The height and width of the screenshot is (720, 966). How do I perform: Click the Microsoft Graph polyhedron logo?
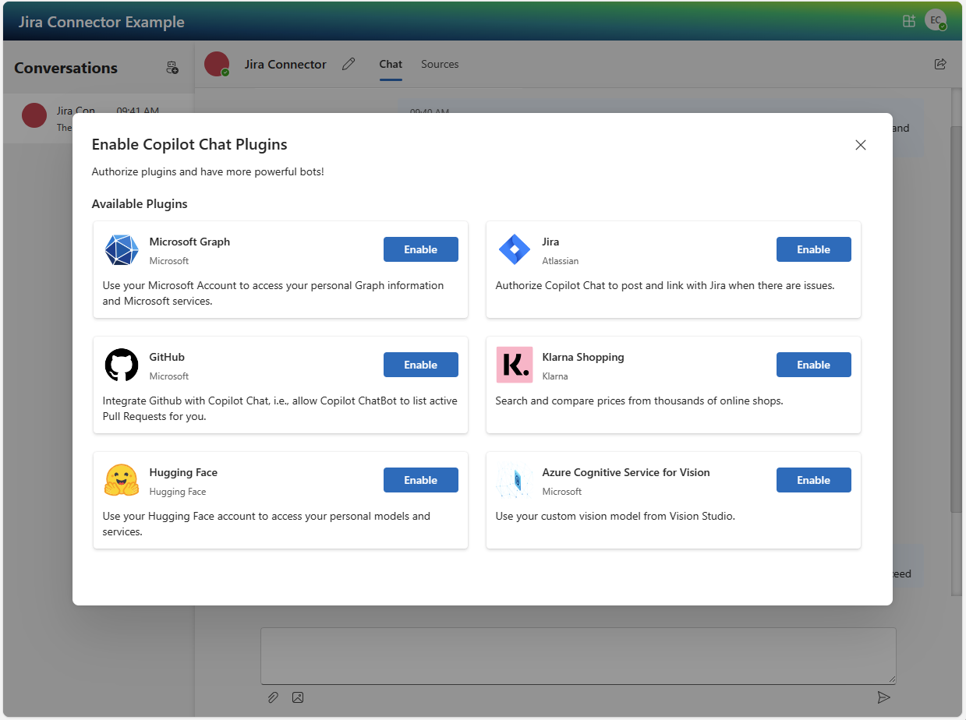click(x=121, y=250)
